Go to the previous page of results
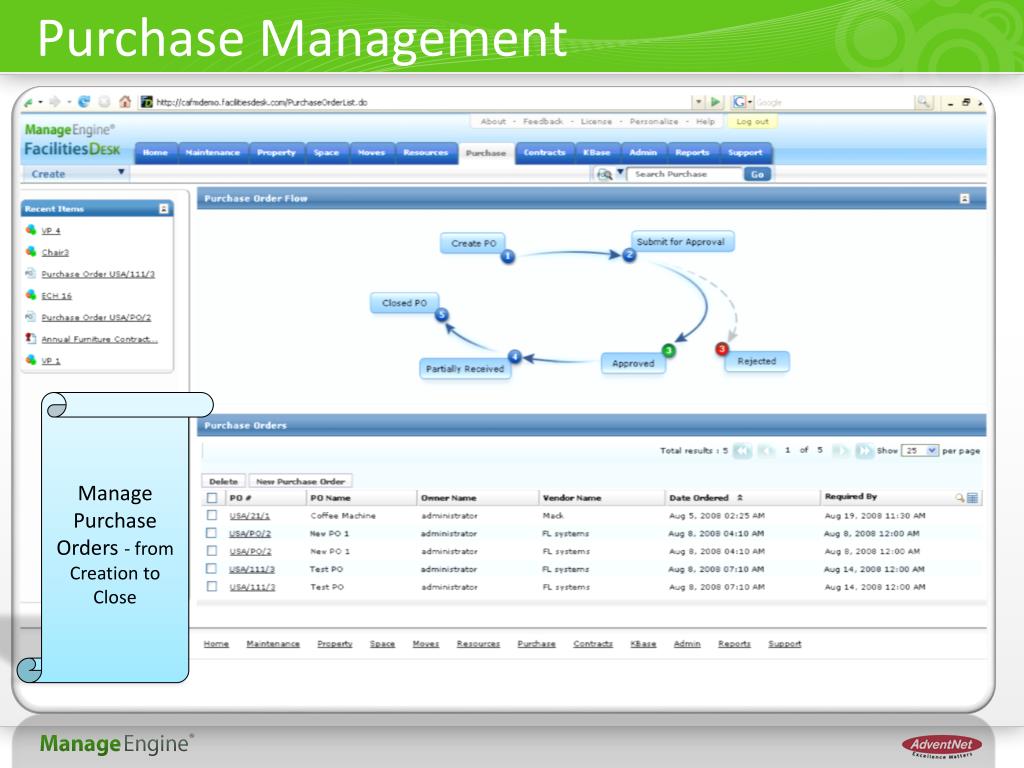This screenshot has height=768, width=1024. [x=766, y=451]
